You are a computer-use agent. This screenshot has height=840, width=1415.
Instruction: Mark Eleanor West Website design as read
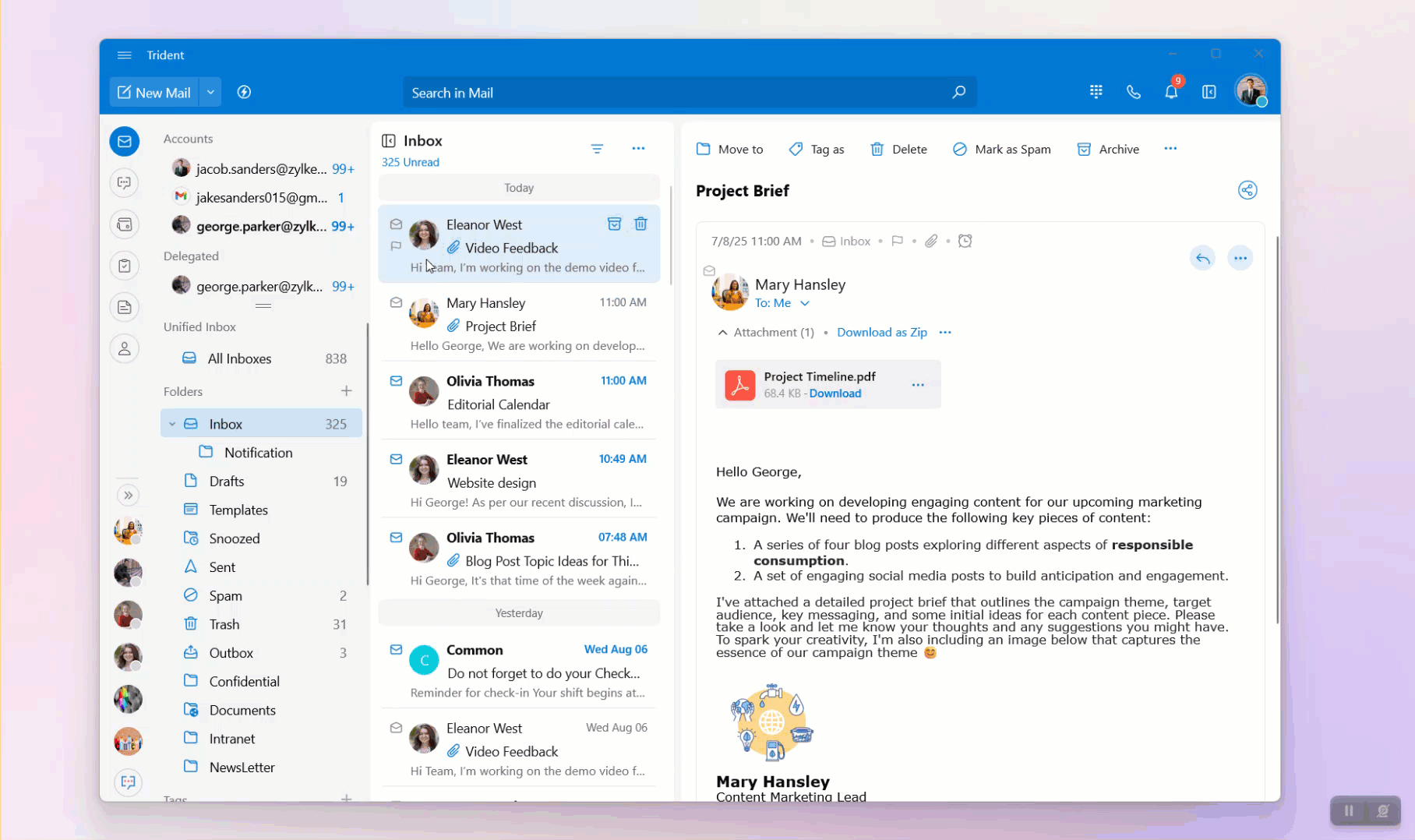(396, 459)
